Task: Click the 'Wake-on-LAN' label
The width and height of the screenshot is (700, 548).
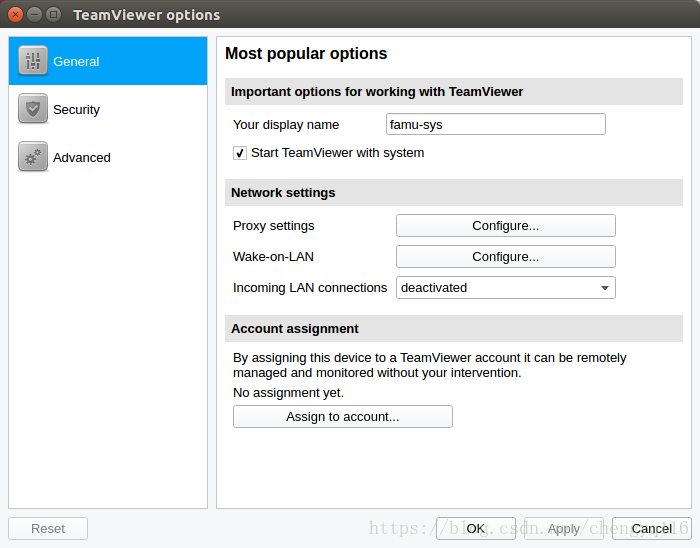Action: coord(273,257)
